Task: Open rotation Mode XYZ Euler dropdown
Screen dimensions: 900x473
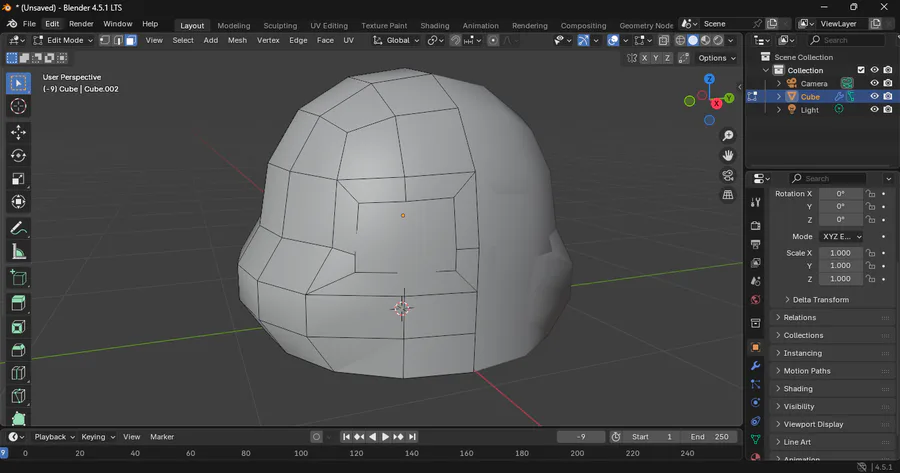Action: pyautogui.click(x=841, y=236)
